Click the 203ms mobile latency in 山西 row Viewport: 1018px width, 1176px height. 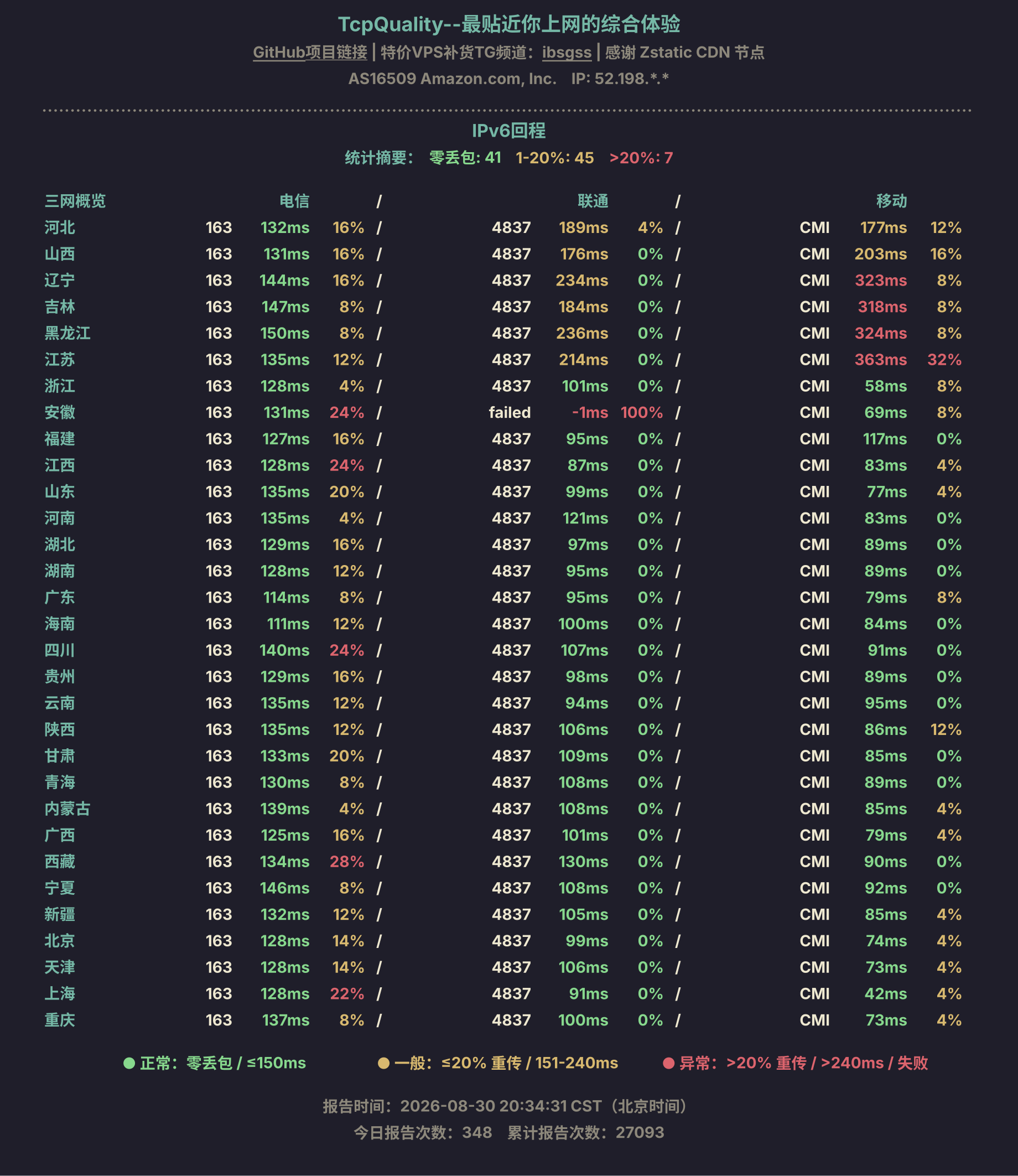pyautogui.click(x=881, y=254)
